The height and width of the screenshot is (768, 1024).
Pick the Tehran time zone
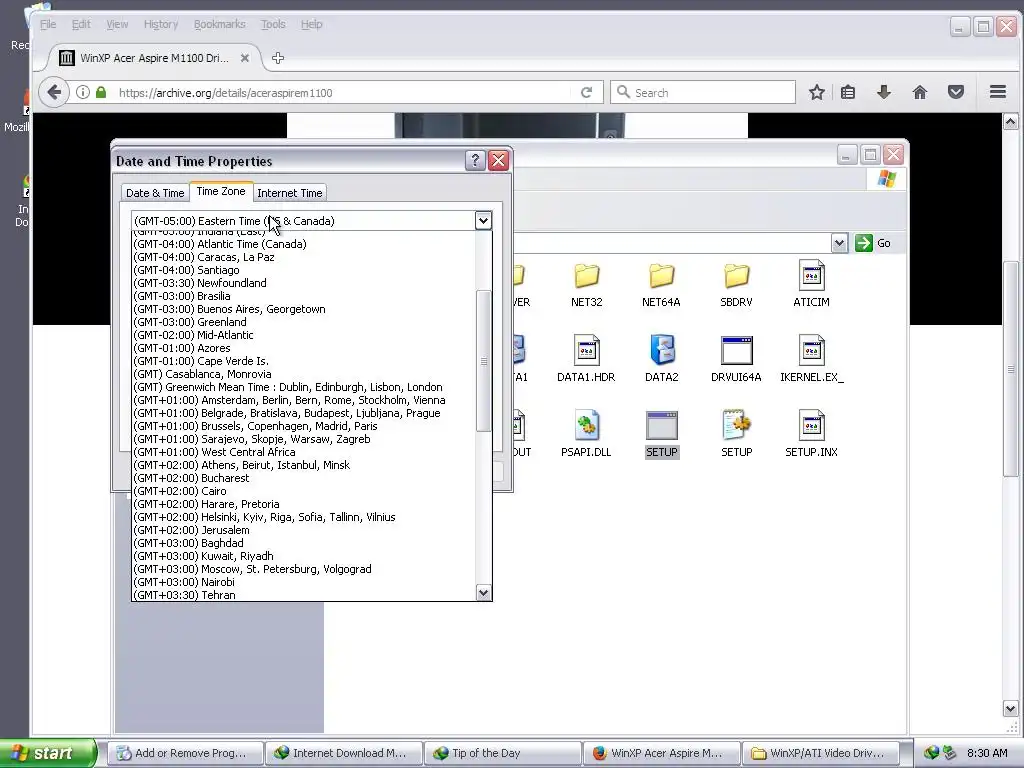pos(304,595)
